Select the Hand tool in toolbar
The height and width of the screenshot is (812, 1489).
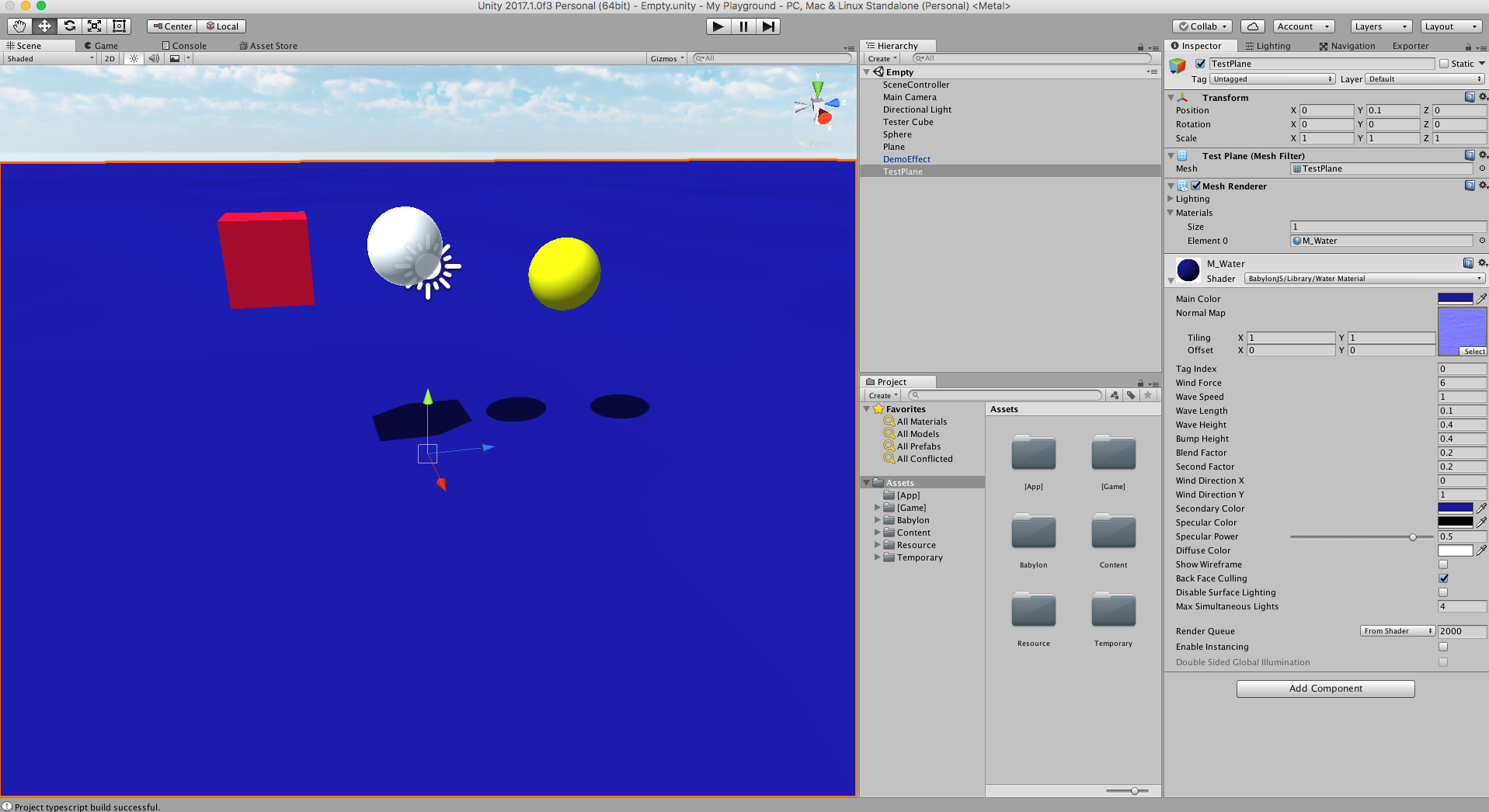(19, 26)
